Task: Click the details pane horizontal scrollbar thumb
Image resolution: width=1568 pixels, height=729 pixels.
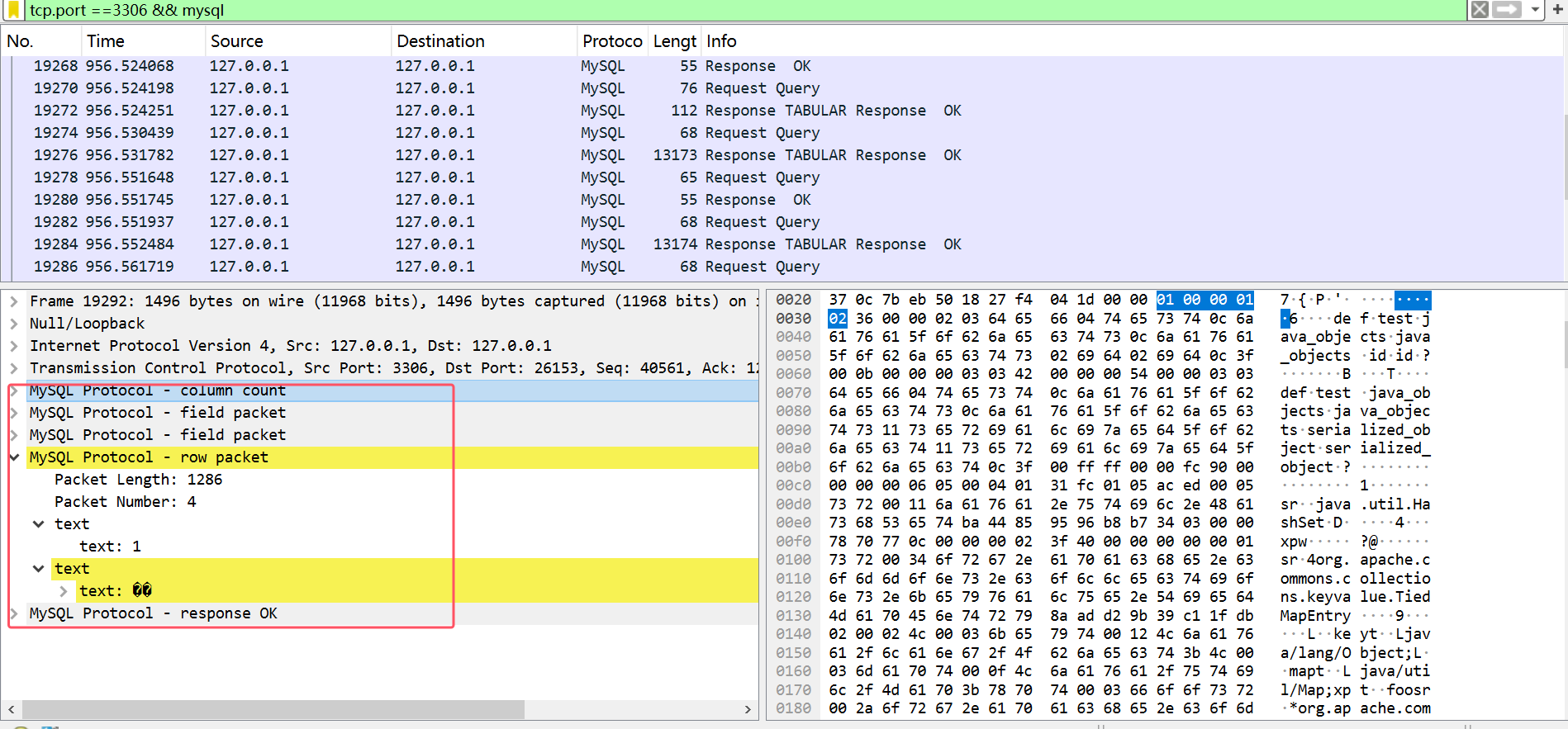Action: click(x=273, y=709)
